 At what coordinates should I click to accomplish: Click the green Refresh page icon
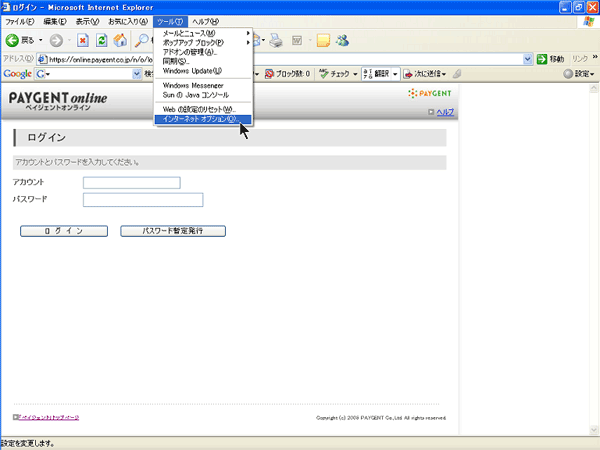point(101,40)
